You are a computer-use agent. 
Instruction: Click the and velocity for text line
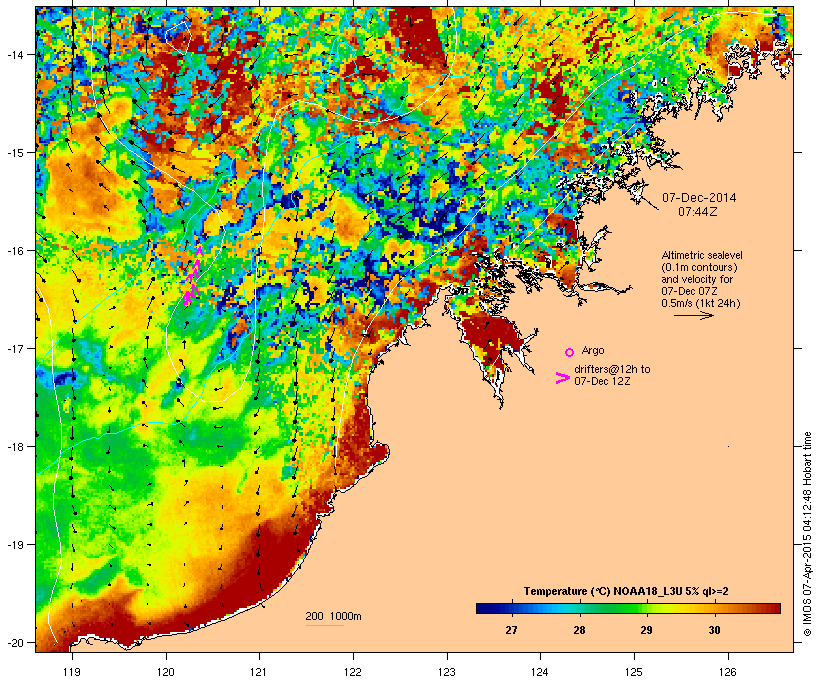pos(697,279)
